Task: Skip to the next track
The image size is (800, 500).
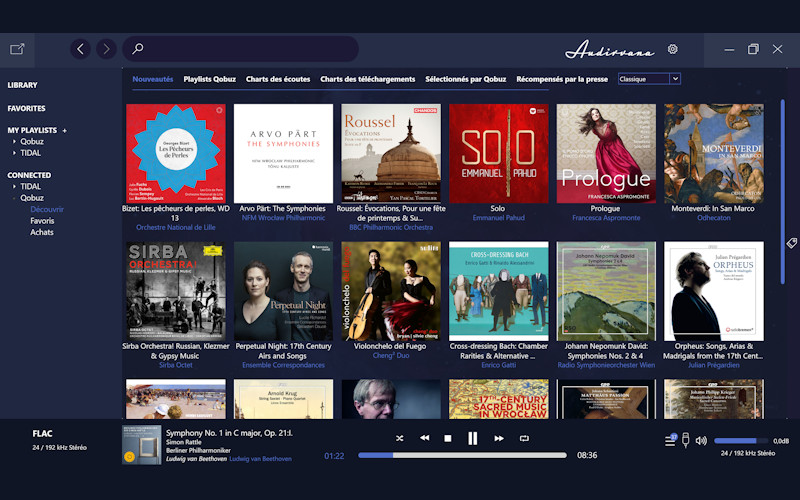Action: pyautogui.click(x=498, y=438)
